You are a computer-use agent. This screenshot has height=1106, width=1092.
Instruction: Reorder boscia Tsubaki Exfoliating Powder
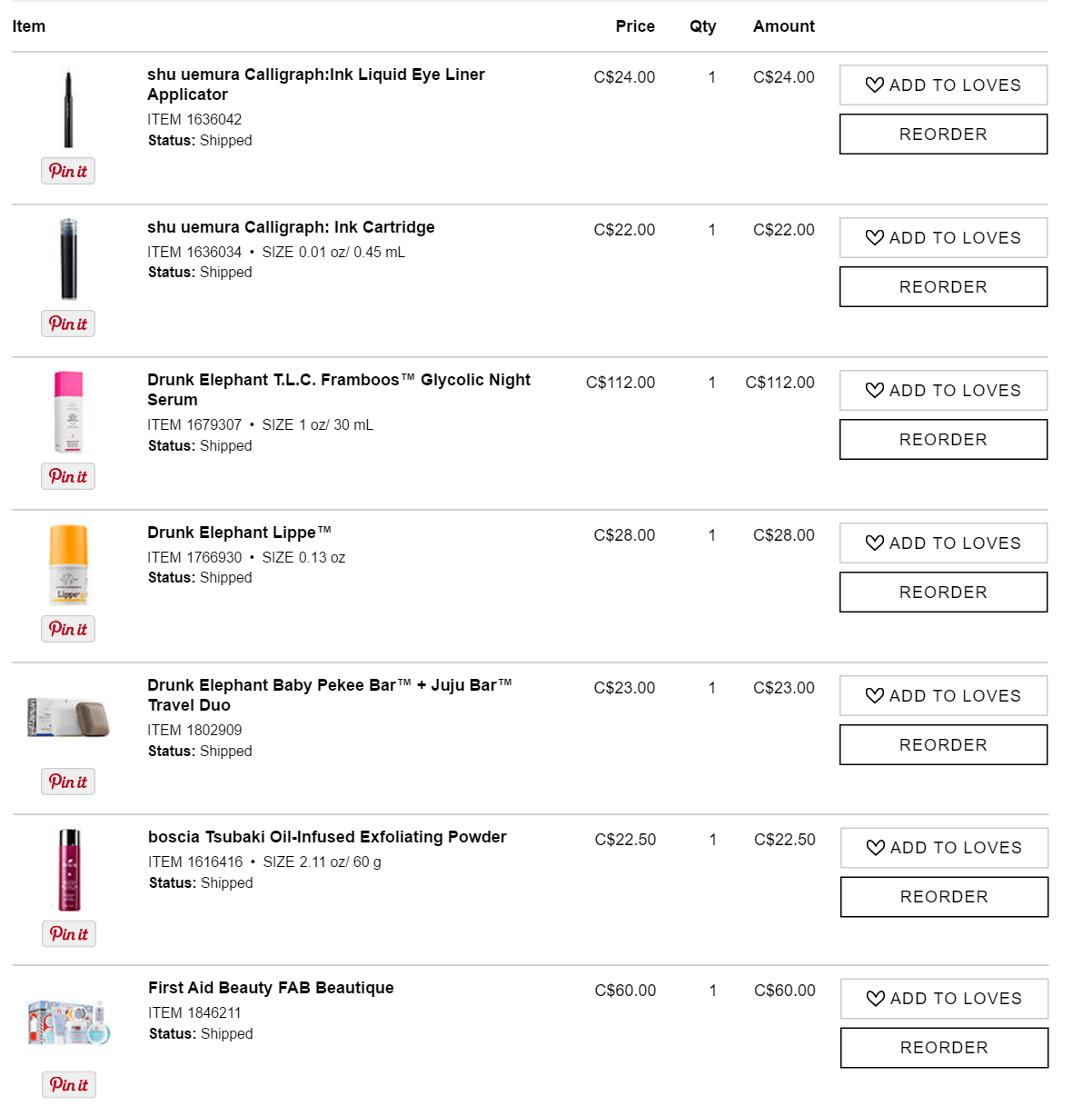(x=944, y=897)
